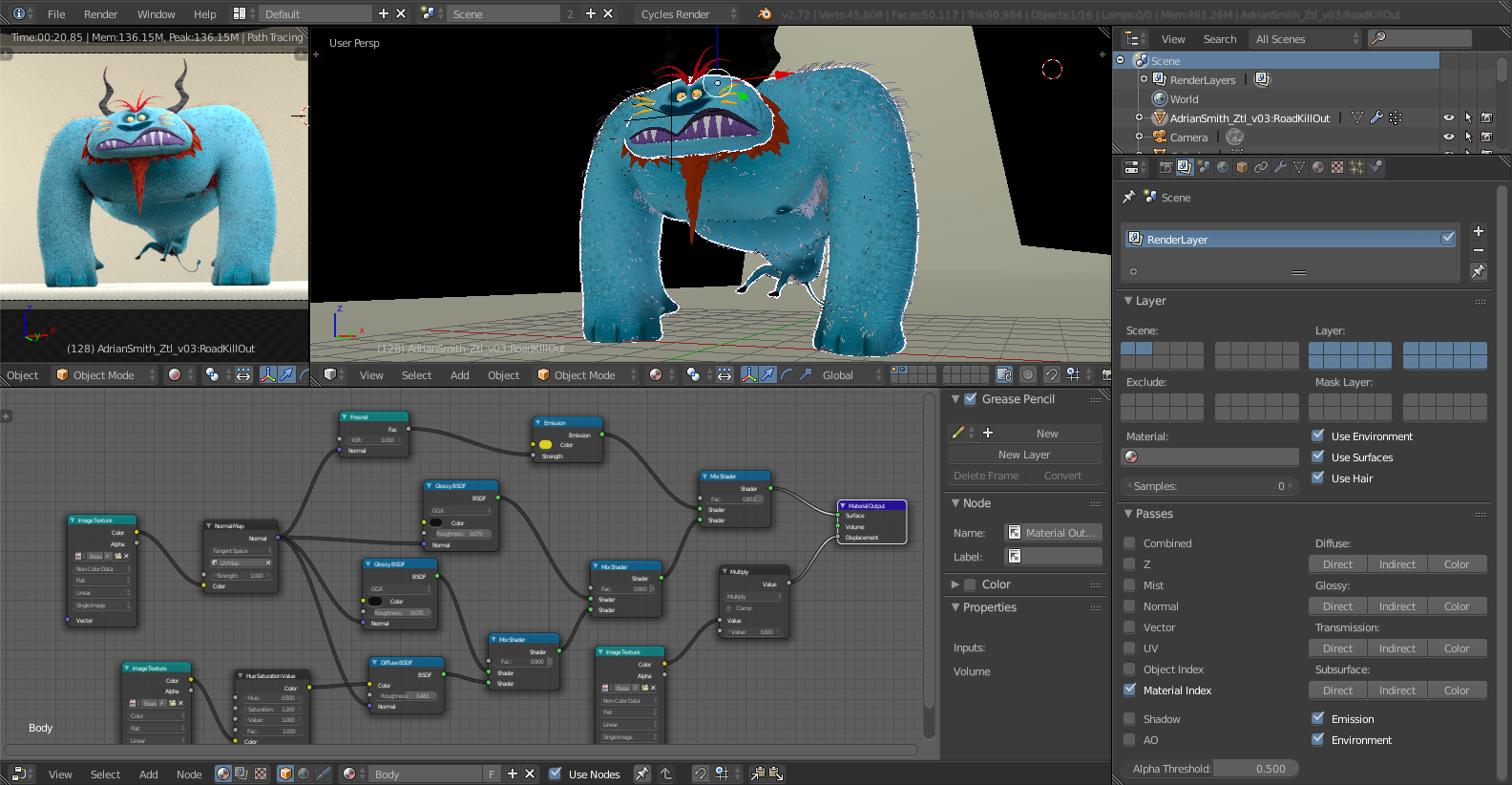Open the Texture properties tab

coord(1337,167)
